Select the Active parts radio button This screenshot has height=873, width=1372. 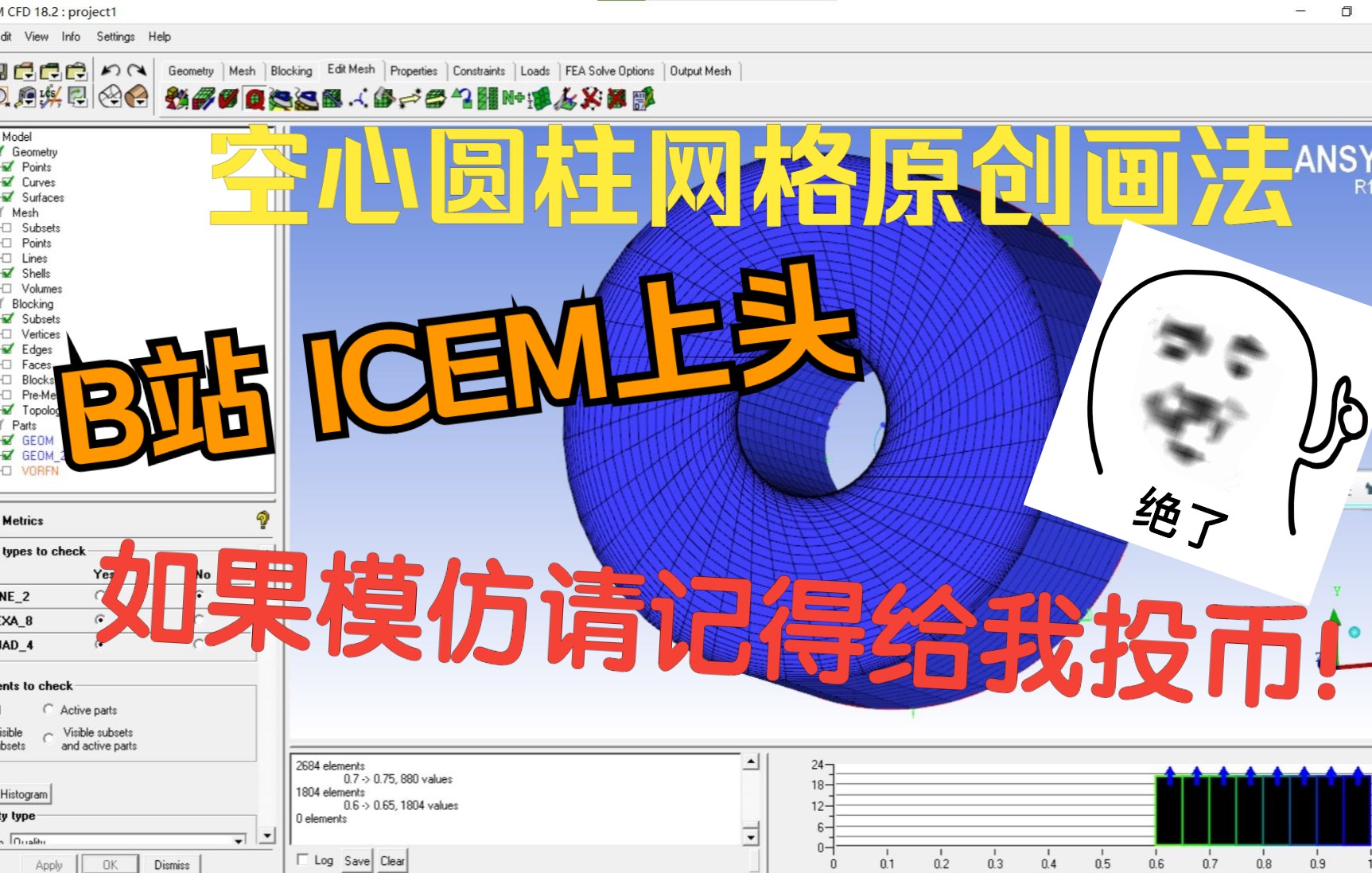[49, 709]
